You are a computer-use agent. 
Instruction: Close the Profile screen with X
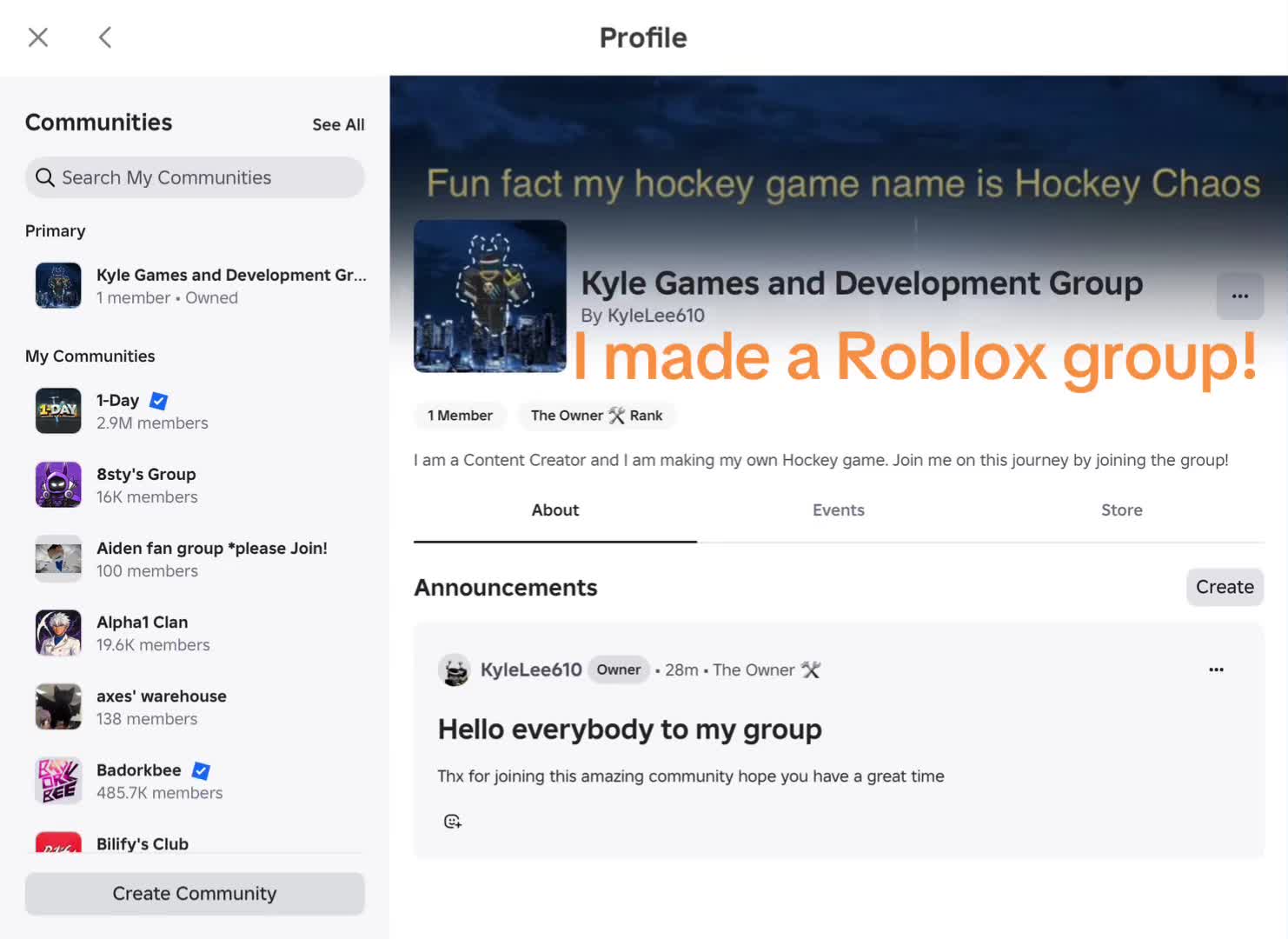[x=38, y=37]
